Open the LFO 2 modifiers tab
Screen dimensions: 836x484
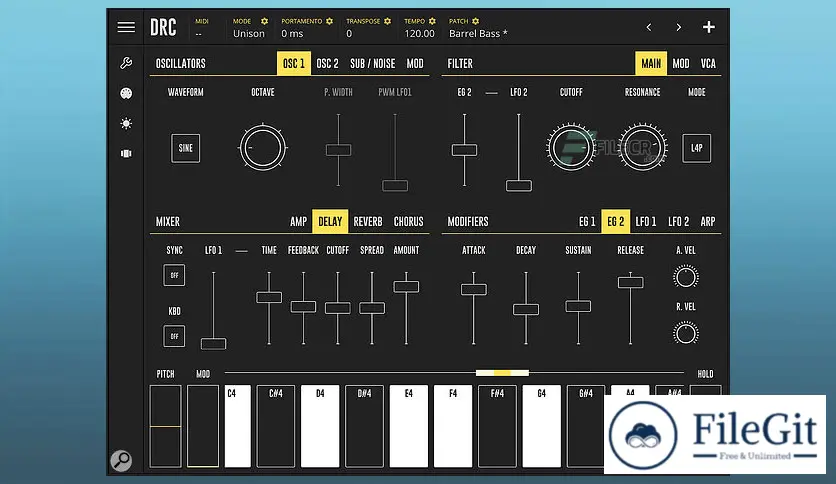678,222
